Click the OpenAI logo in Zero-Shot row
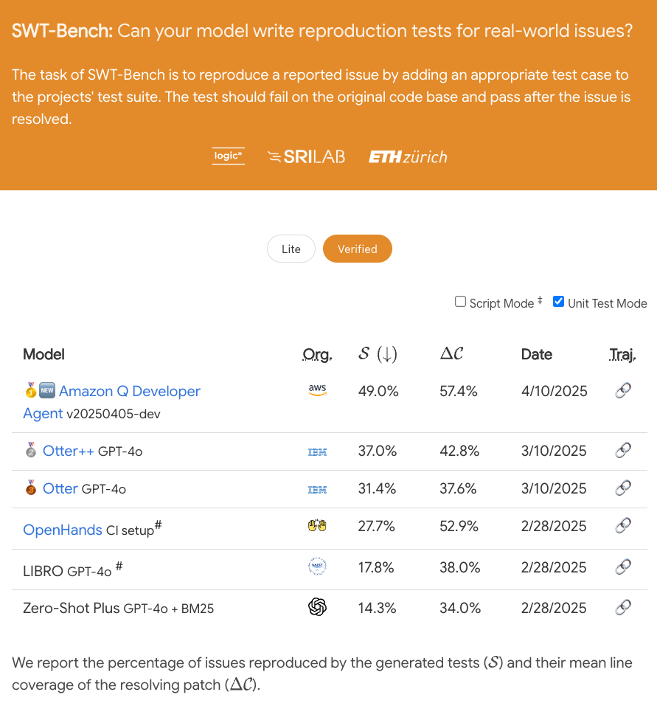The width and height of the screenshot is (658, 706). (317, 607)
